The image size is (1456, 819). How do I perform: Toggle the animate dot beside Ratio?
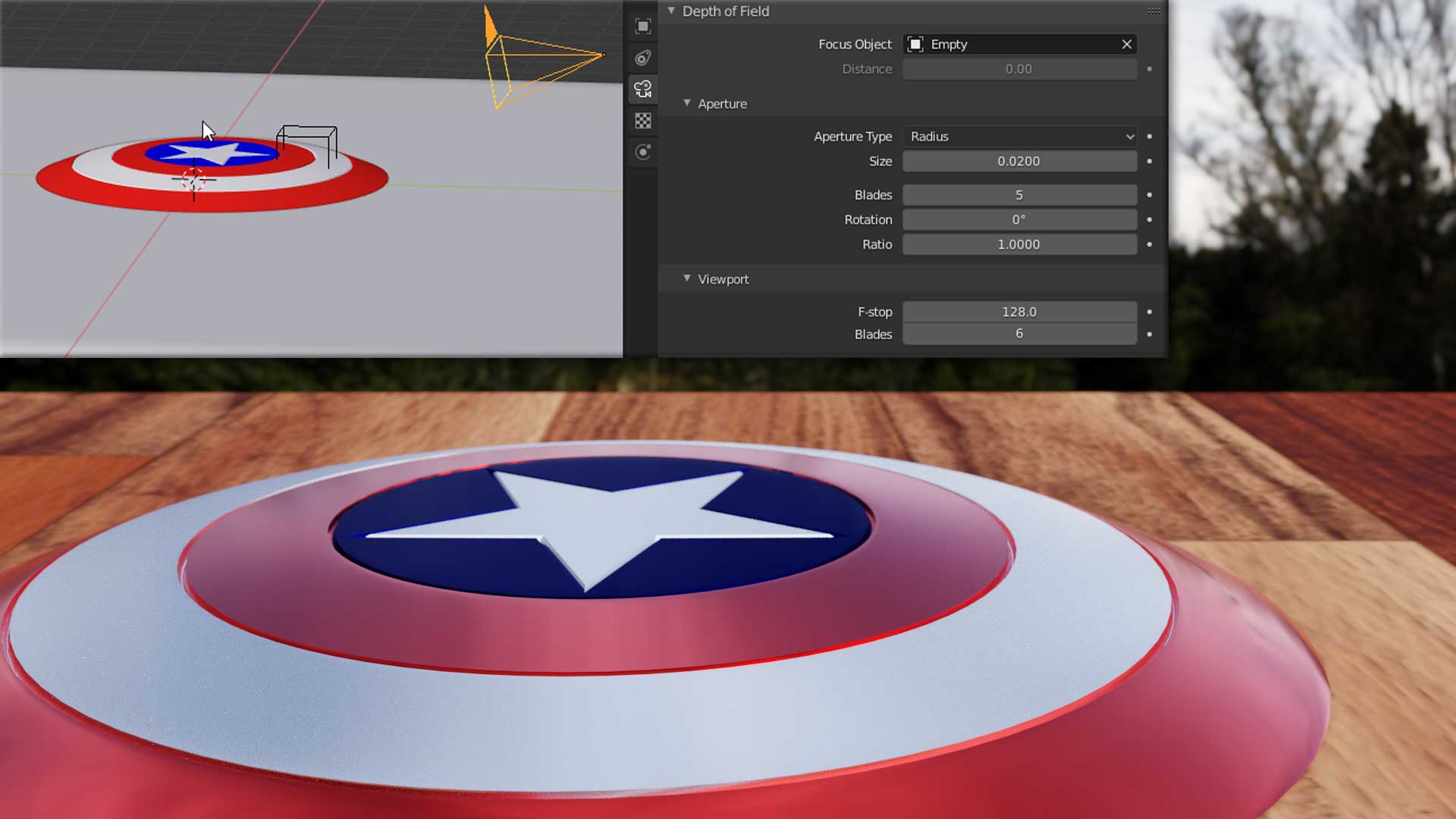[1150, 244]
